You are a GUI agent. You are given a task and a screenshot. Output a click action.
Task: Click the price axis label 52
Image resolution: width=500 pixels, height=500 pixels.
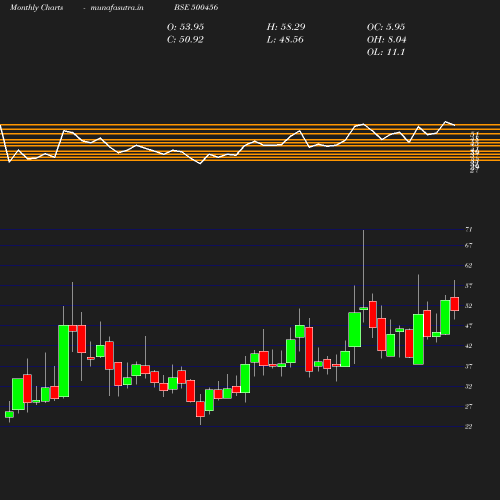click(x=469, y=306)
